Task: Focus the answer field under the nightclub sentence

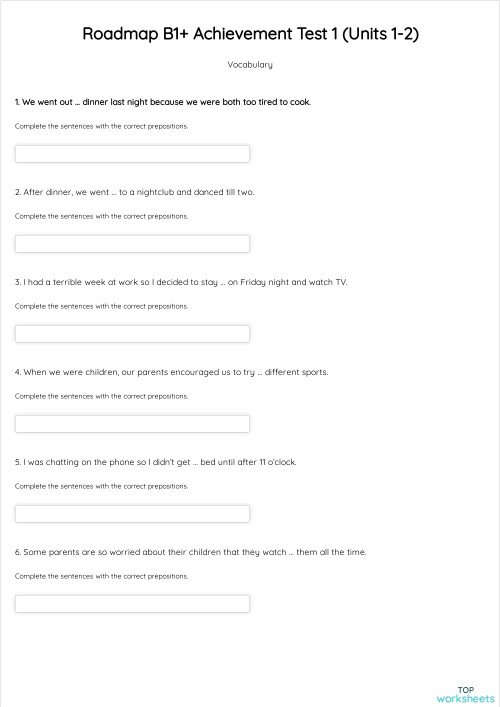Action: [x=132, y=244]
